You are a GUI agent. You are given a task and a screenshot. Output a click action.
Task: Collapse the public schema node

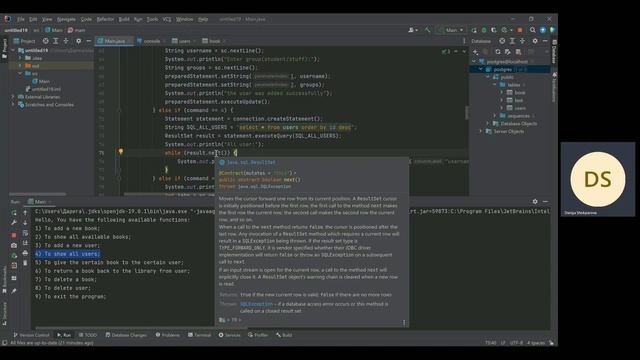pyautogui.click(x=488, y=77)
